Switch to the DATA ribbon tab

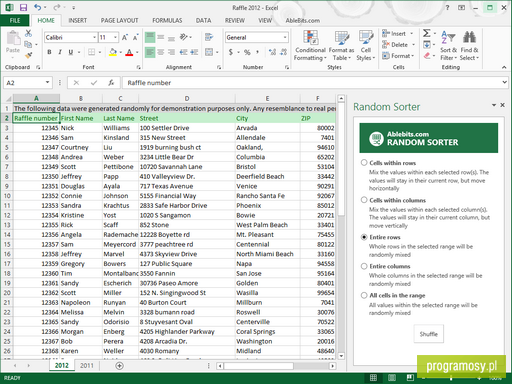pyautogui.click(x=203, y=20)
